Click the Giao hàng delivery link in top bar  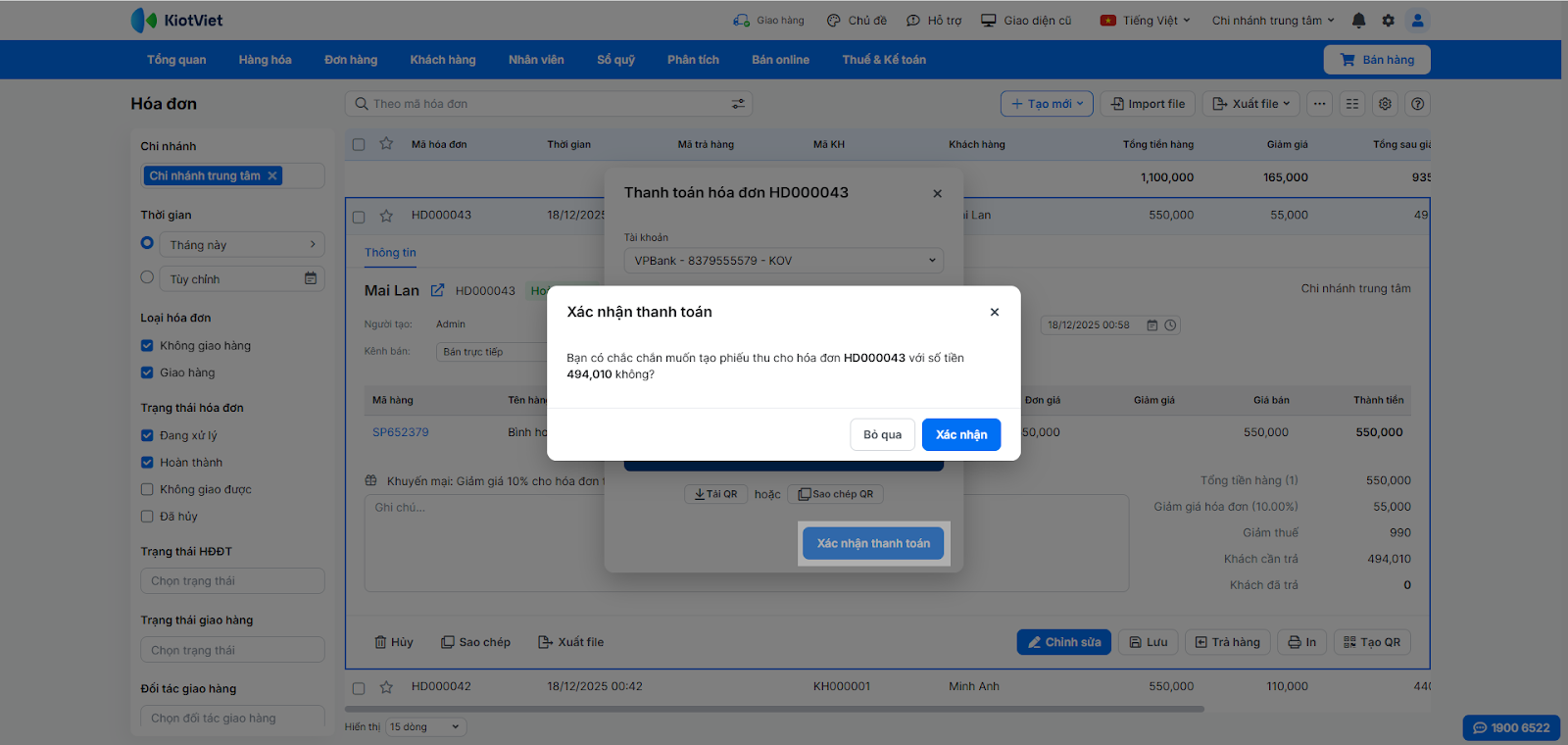tap(768, 21)
